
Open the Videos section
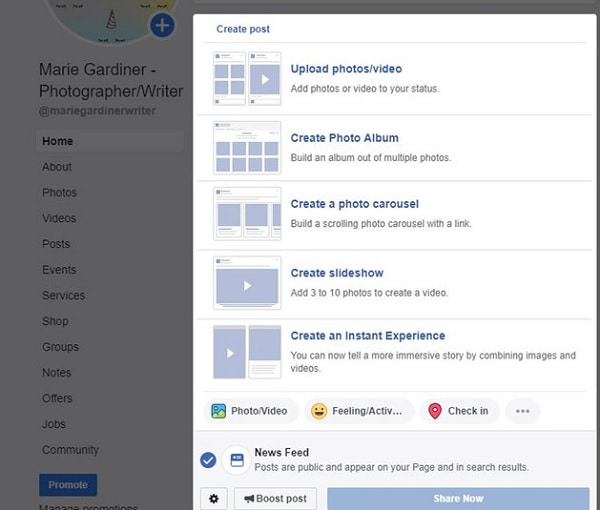[59, 218]
